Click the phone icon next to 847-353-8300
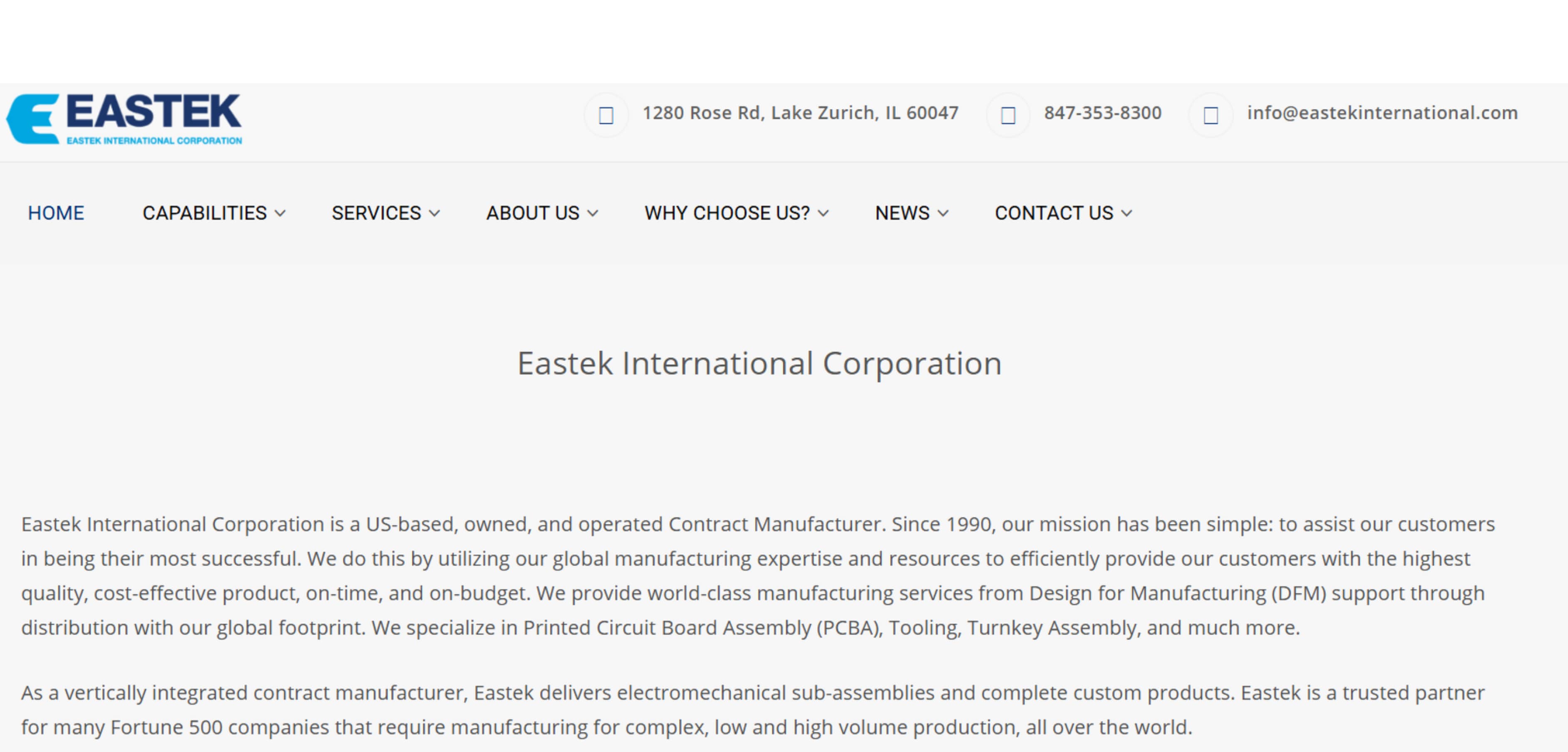 (1009, 115)
